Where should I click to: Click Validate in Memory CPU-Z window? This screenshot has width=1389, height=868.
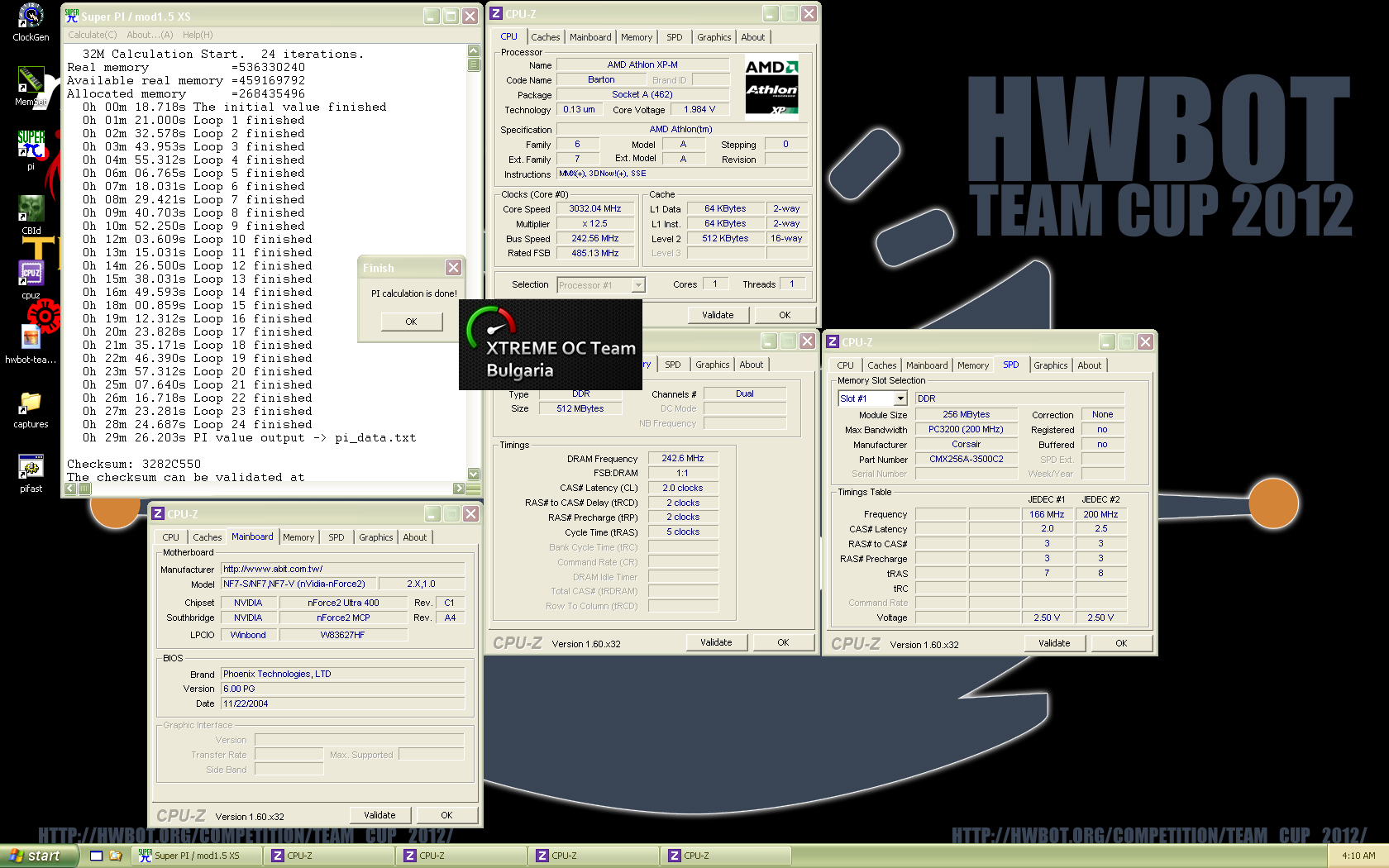716,642
